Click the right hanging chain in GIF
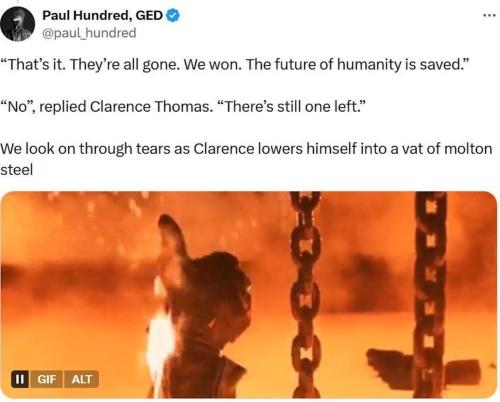Screen dimensions: 500x402 (430, 295)
